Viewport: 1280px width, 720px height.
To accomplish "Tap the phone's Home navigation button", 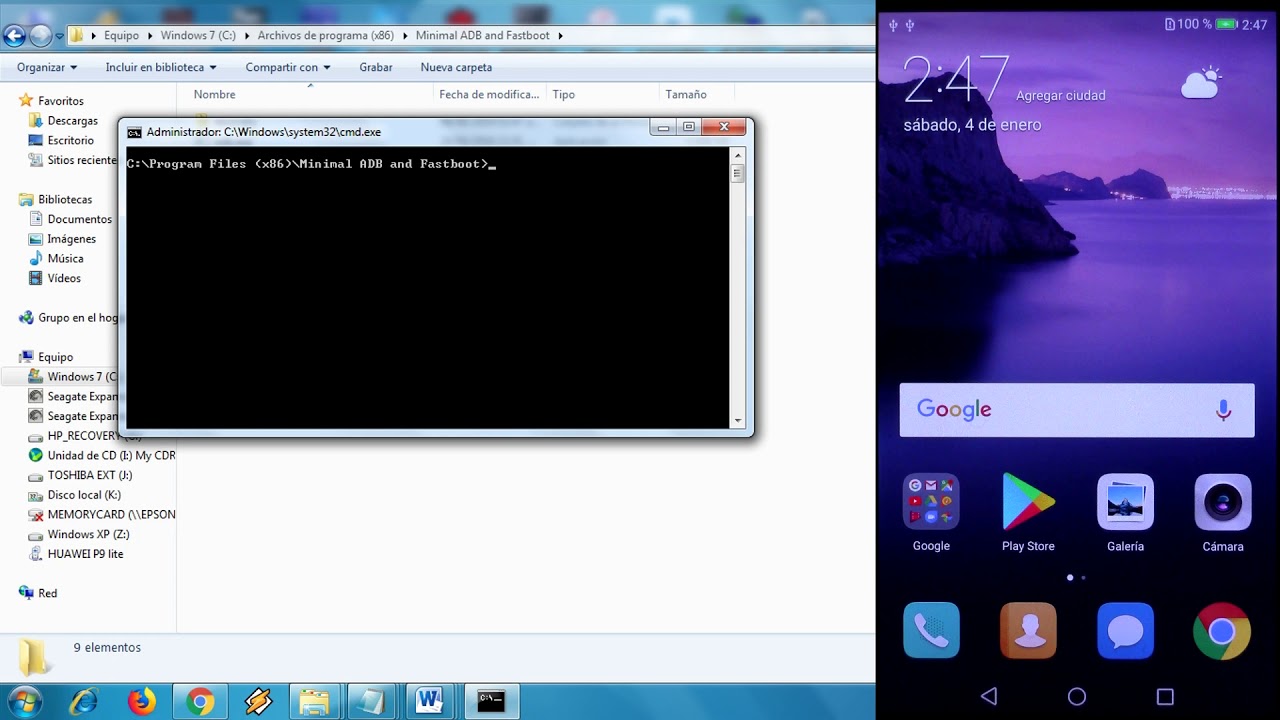I will (x=1077, y=696).
